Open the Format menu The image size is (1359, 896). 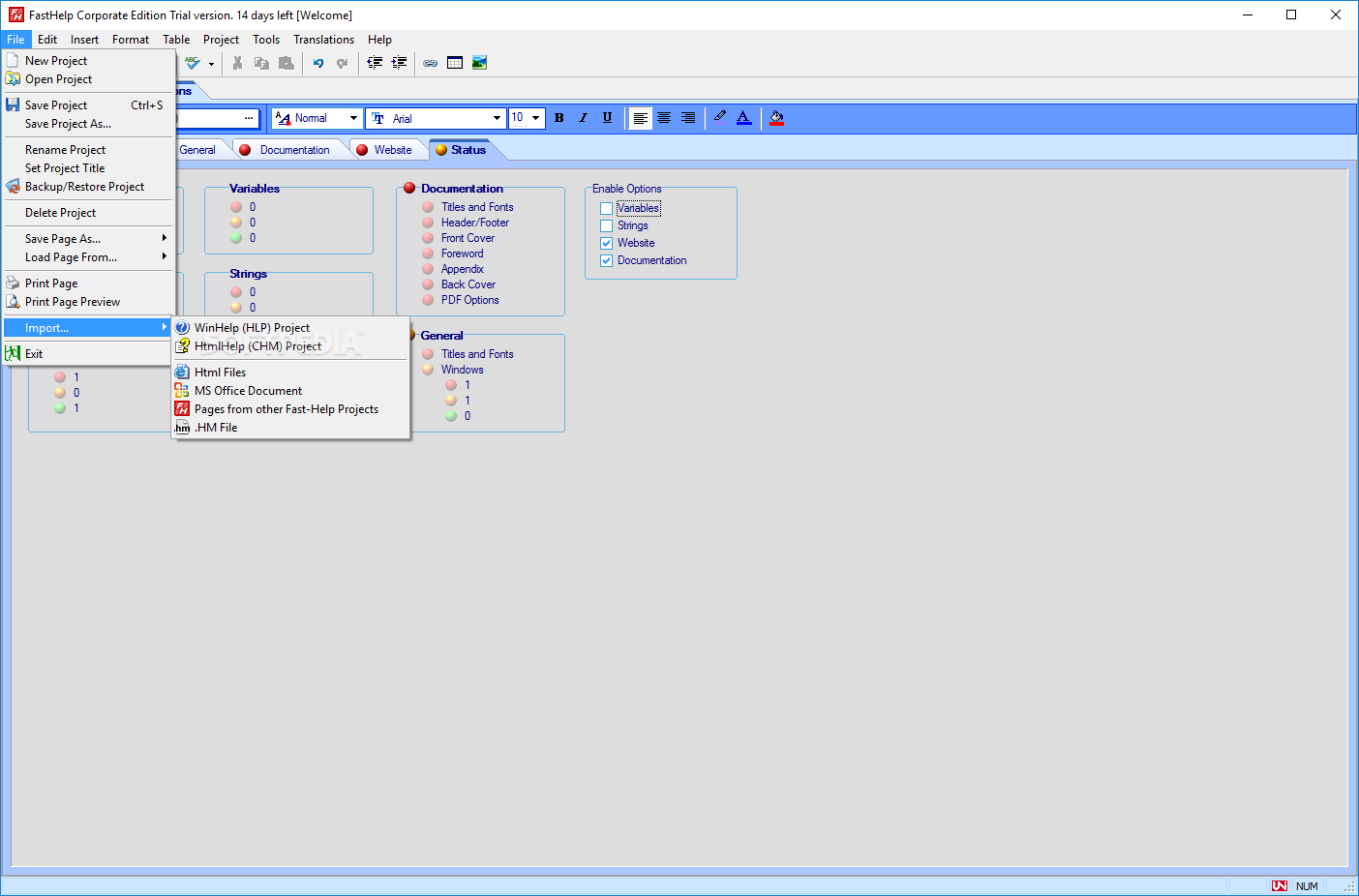(x=131, y=40)
